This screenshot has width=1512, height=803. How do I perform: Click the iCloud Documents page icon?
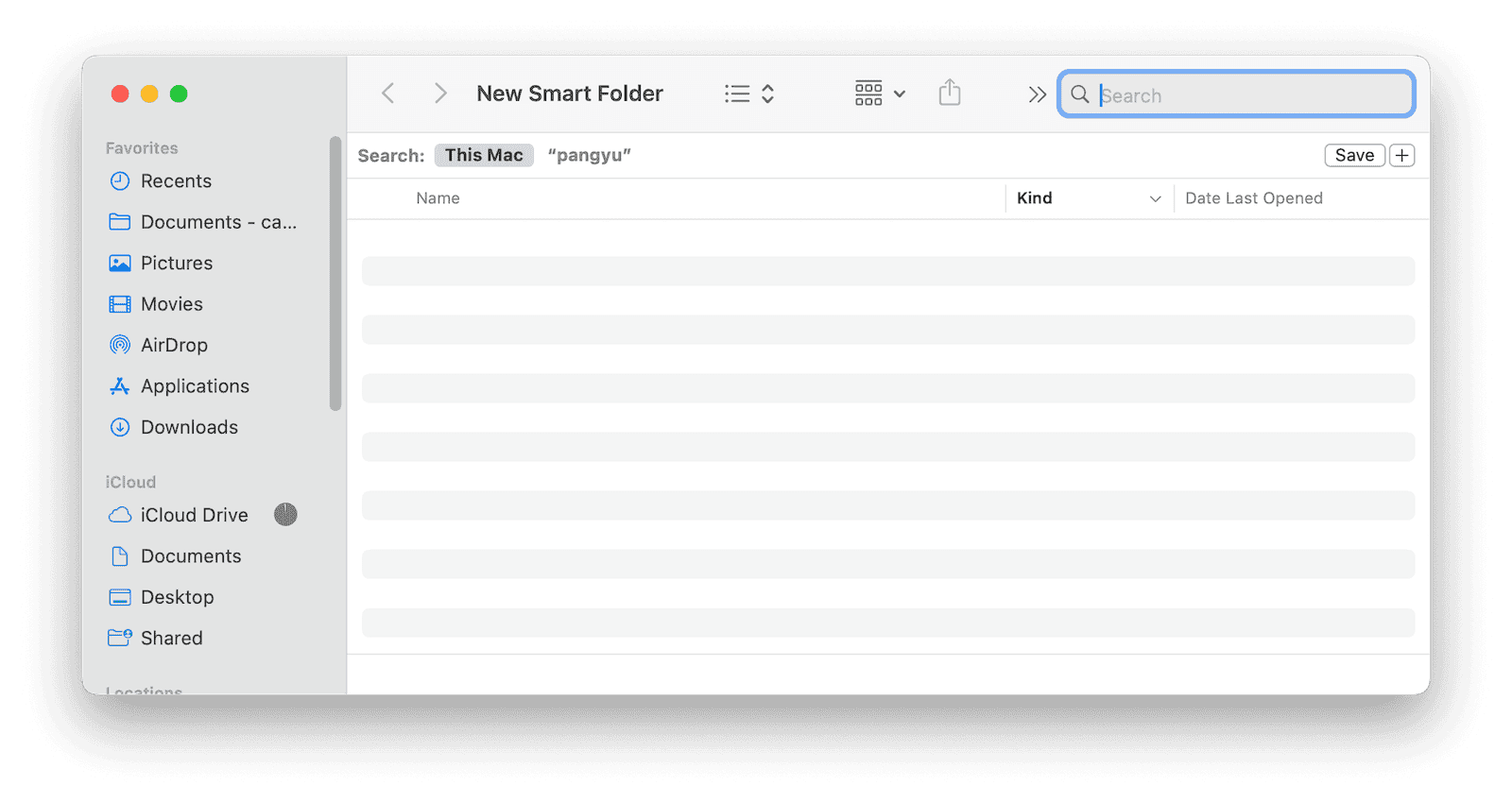coord(120,556)
